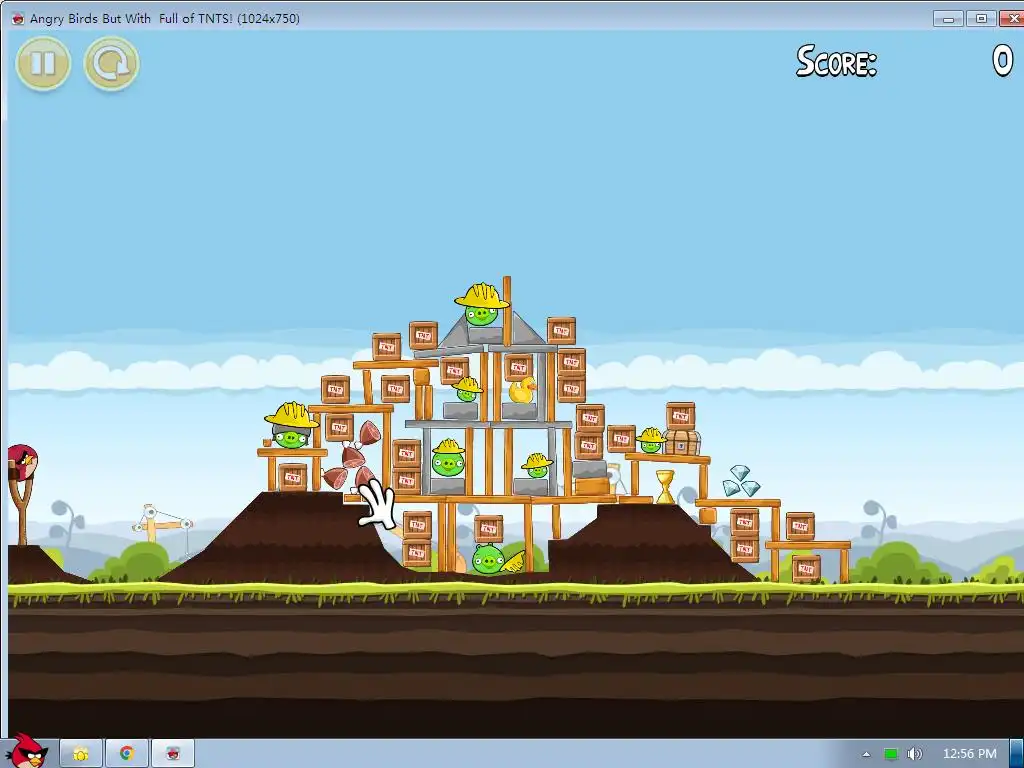The image size is (1024, 768).
Task: Open the Windows Start button with the red bird
Action: click(x=25, y=751)
